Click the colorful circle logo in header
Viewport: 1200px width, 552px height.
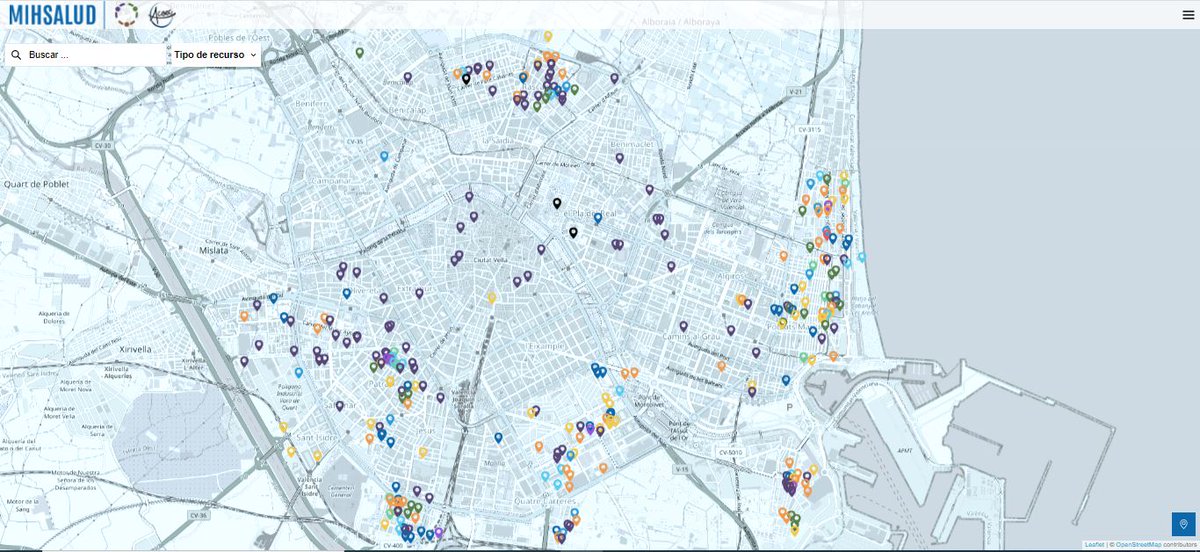[128, 14]
